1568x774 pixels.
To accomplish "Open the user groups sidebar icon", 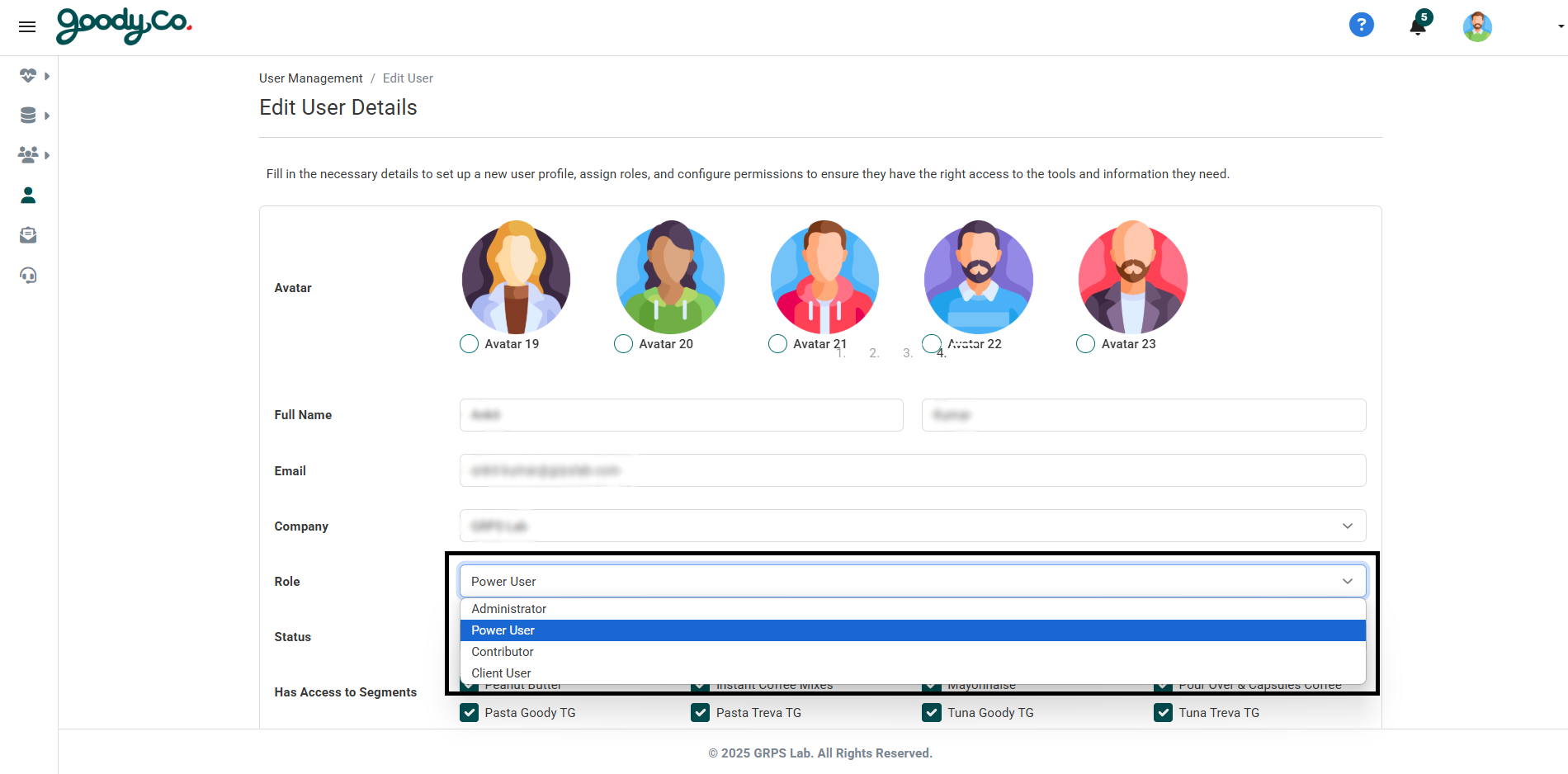I will [x=28, y=155].
